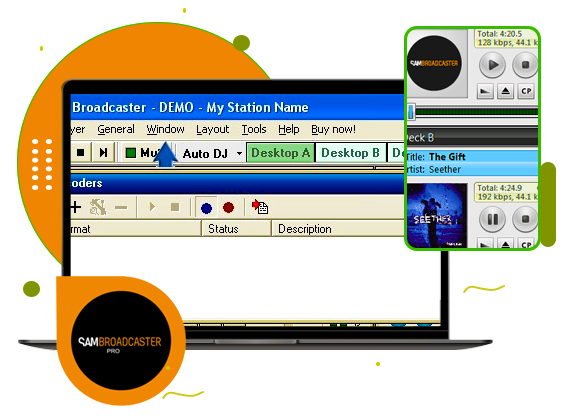This screenshot has height=420, width=570.
Task: Pause Deck B playback
Action: click(493, 219)
